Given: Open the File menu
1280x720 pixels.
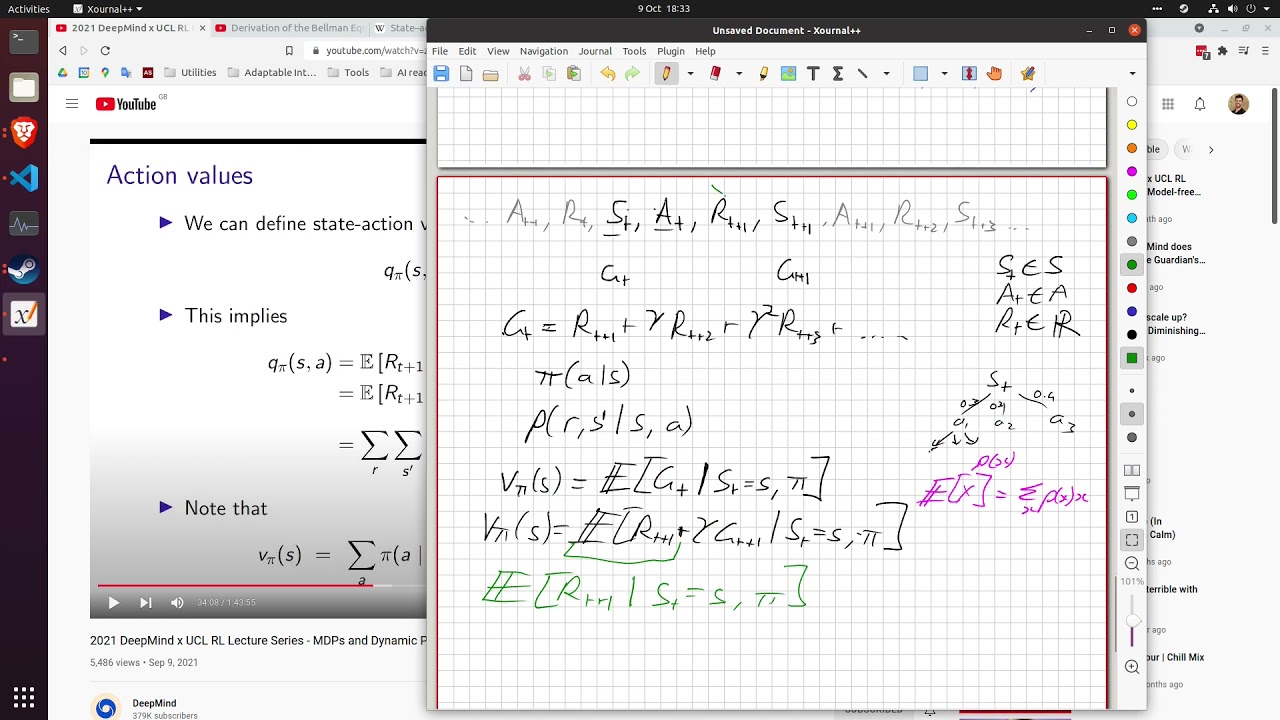Looking at the screenshot, I should tap(440, 51).
